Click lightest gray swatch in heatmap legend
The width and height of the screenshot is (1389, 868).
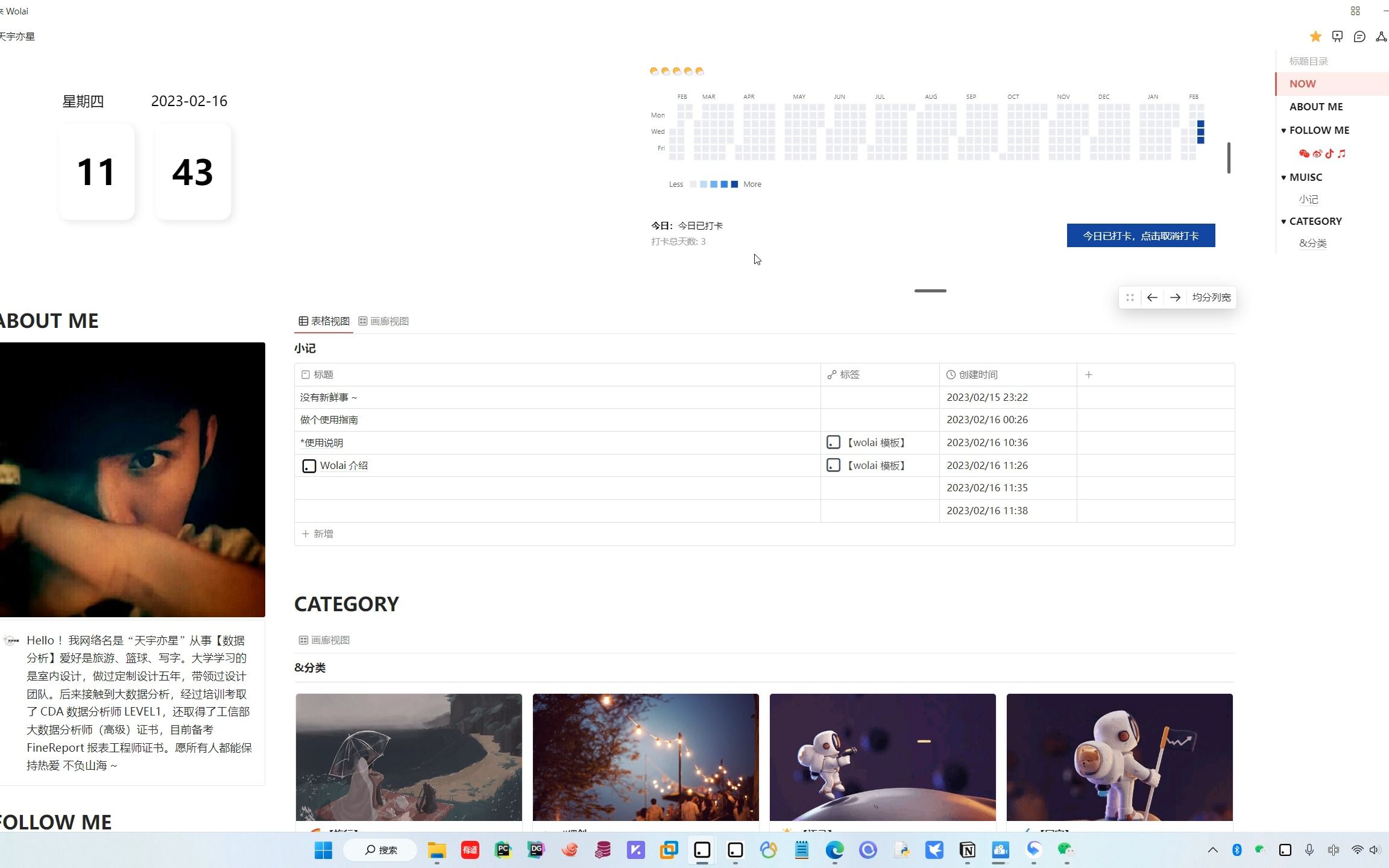[x=693, y=184]
